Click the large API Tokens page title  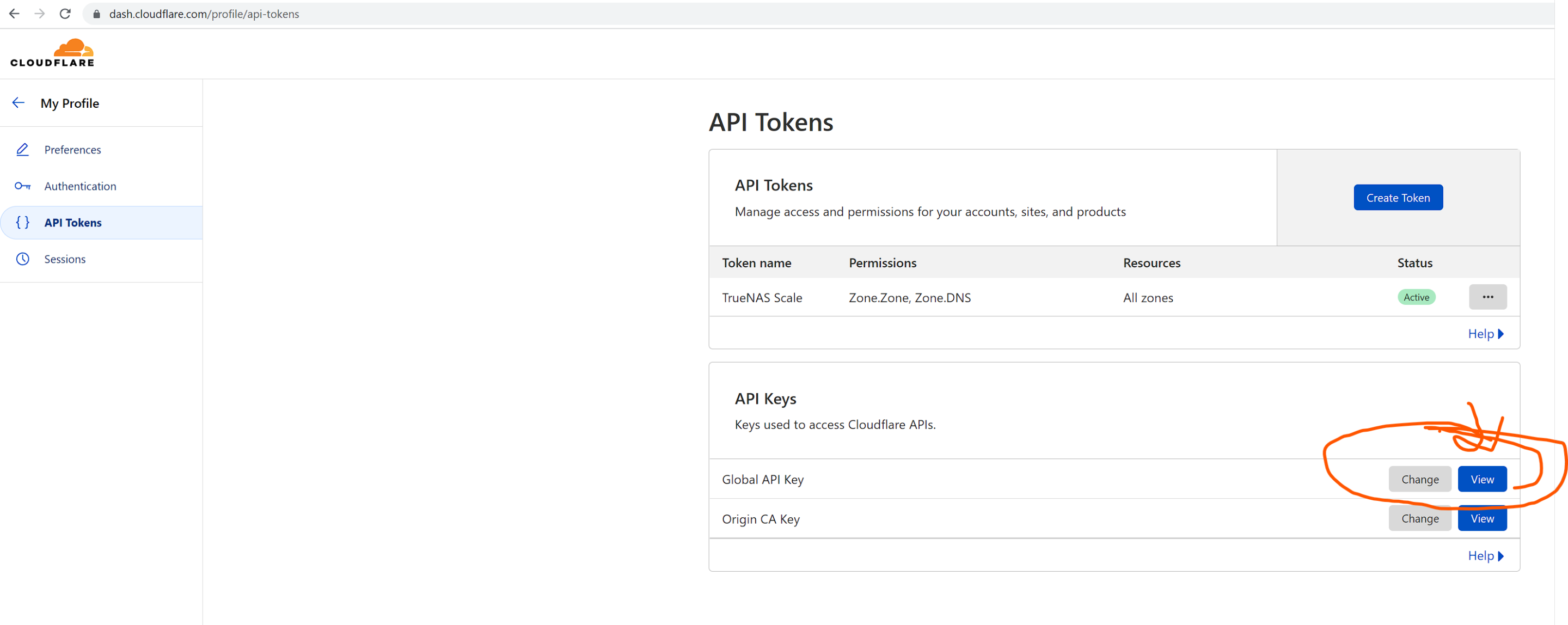click(x=770, y=122)
